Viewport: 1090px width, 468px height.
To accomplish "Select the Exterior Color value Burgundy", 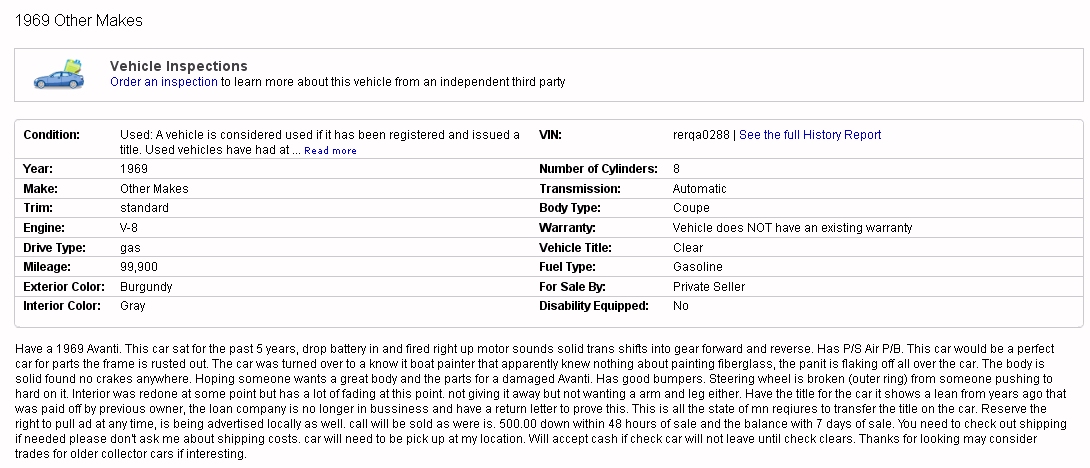I will (x=146, y=287).
